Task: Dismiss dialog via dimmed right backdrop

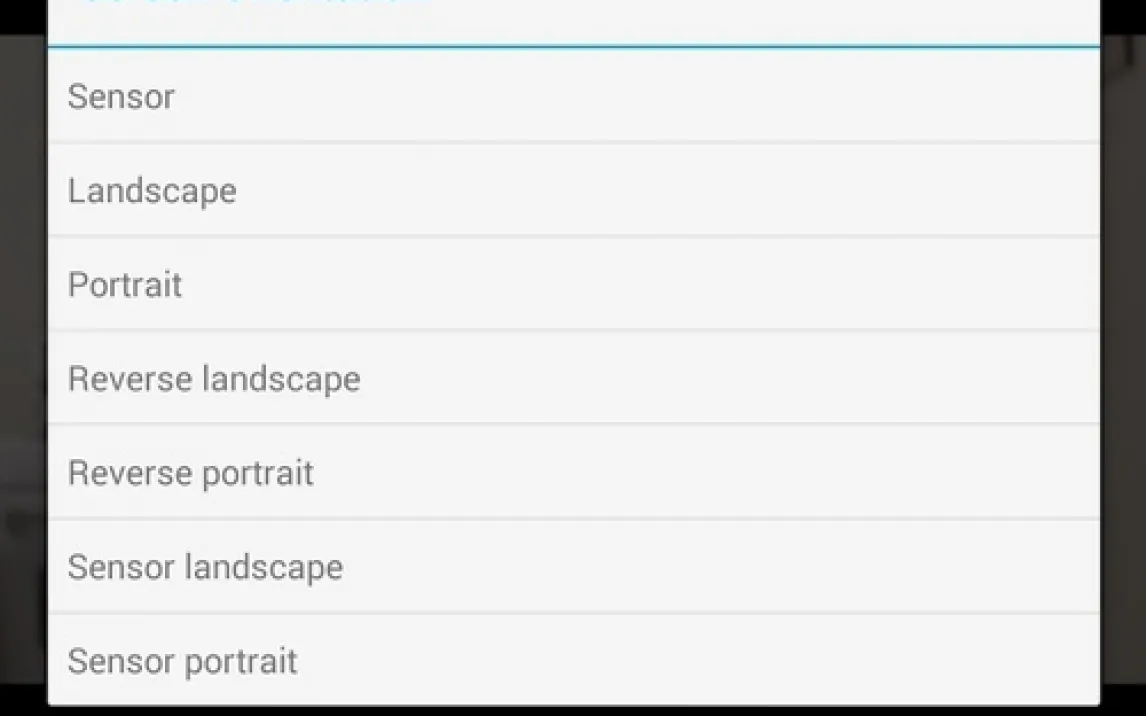Action: 1123,360
